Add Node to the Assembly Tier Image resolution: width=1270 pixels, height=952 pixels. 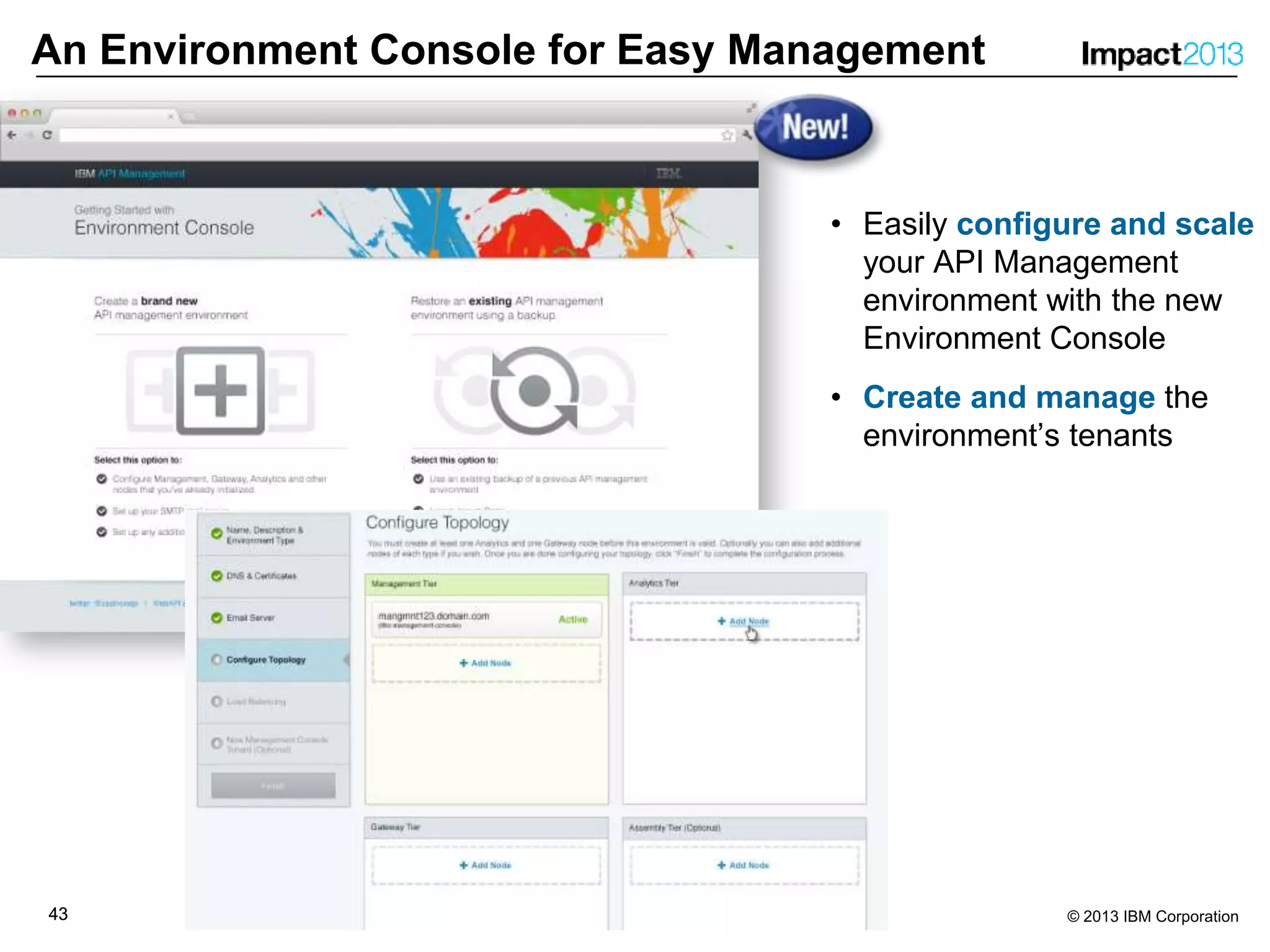744,865
